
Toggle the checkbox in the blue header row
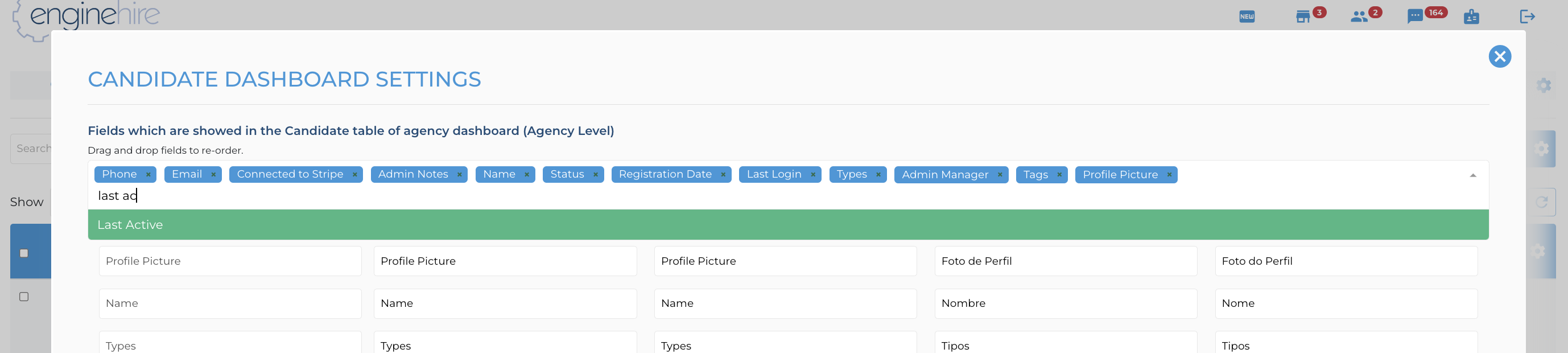click(x=24, y=253)
